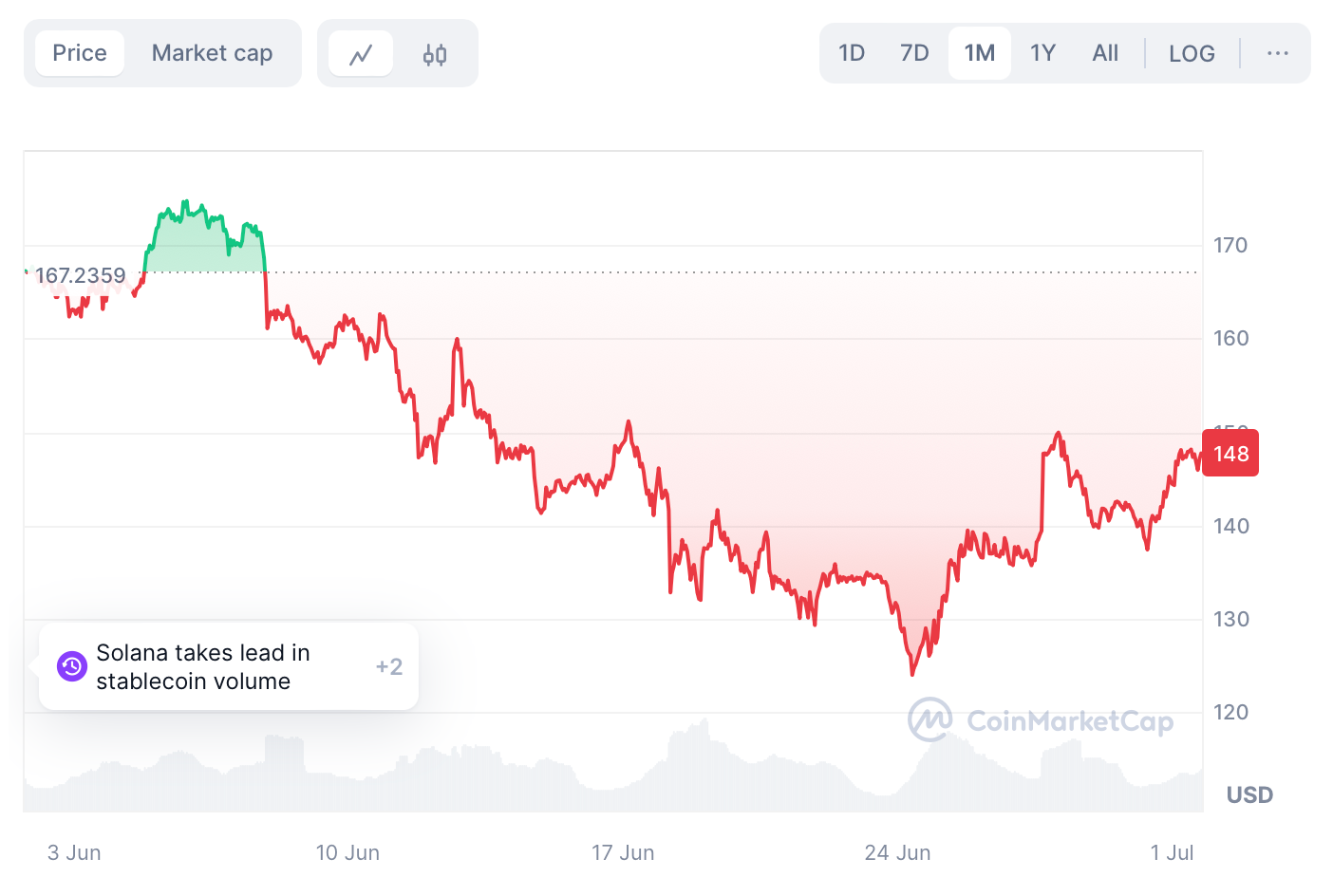Toggle to Market cap view
The width and height of the screenshot is (1333, 896).
211,53
